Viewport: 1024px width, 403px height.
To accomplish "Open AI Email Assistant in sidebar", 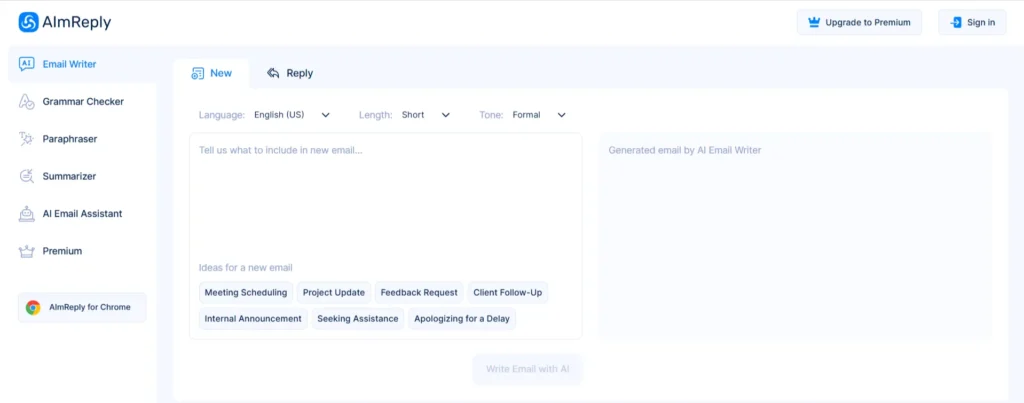I will [82, 214].
